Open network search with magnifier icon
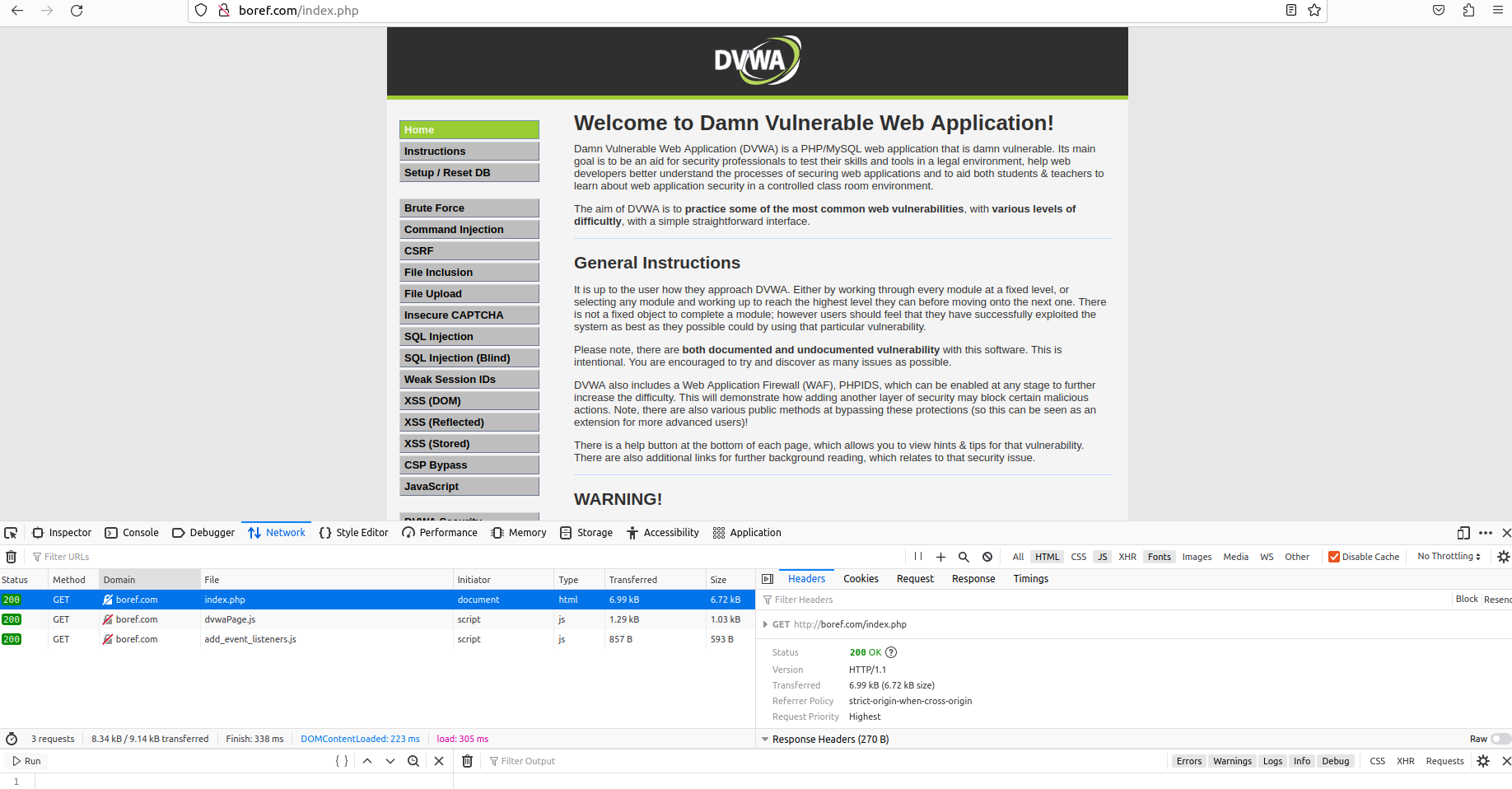The width and height of the screenshot is (1512, 789). tap(964, 557)
